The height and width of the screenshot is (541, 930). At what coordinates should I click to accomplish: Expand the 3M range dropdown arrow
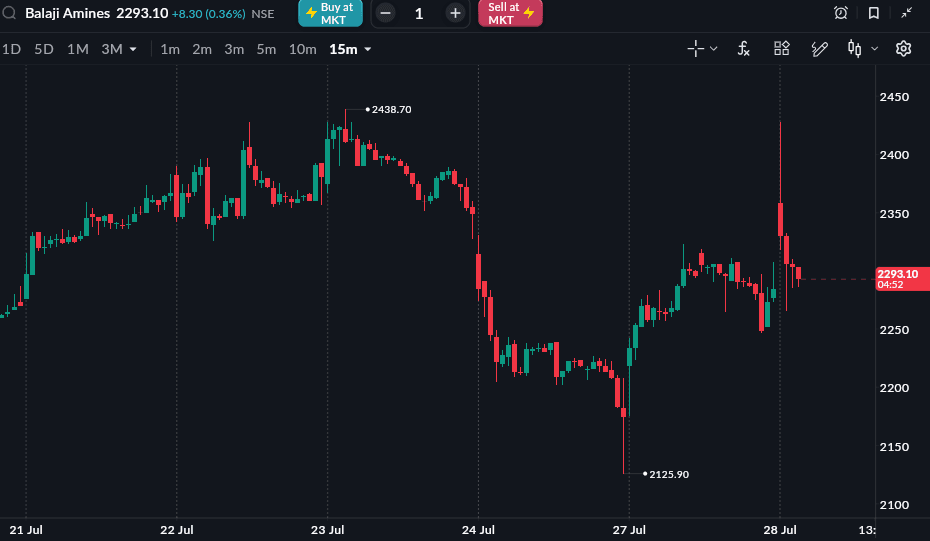point(133,49)
